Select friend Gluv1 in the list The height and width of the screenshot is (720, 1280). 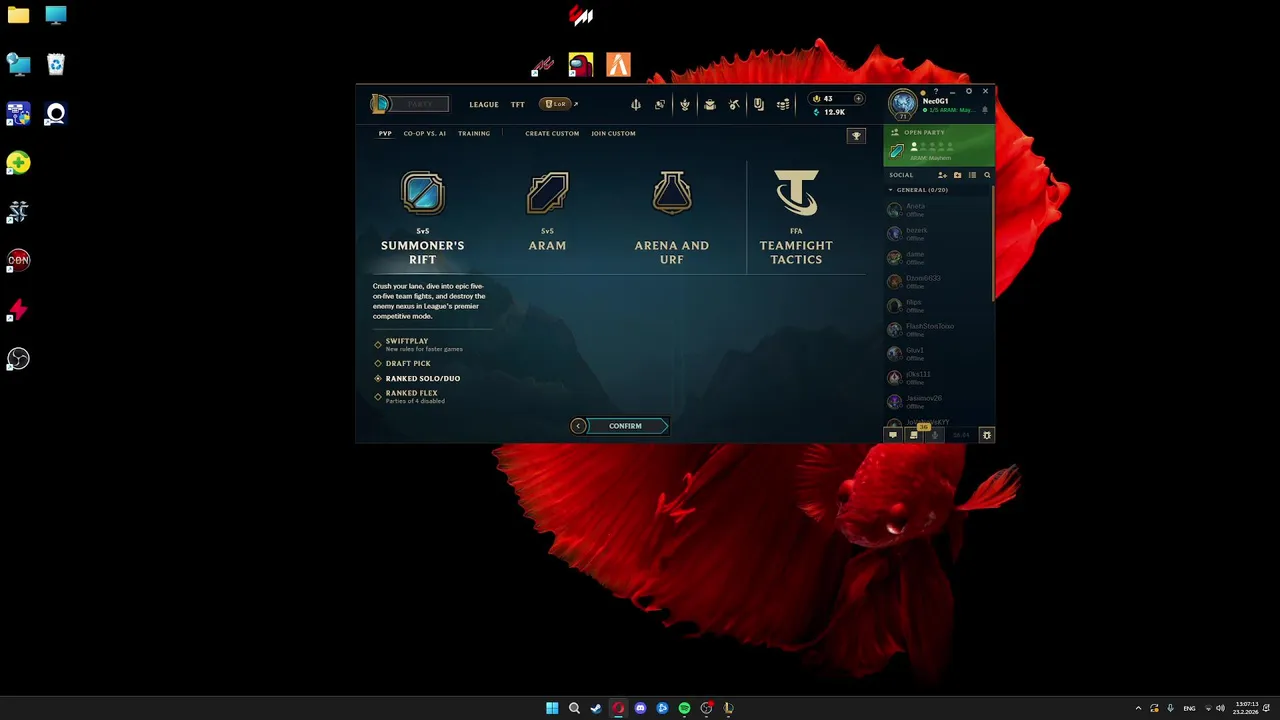[x=937, y=354]
